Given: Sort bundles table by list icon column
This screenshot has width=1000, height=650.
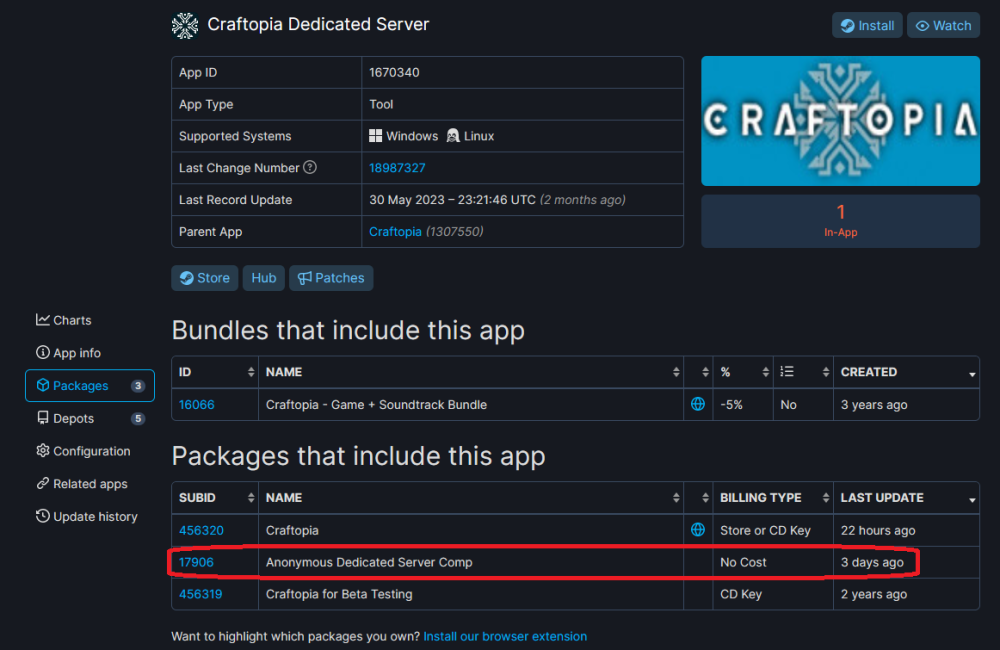Looking at the screenshot, I should click(x=804, y=372).
